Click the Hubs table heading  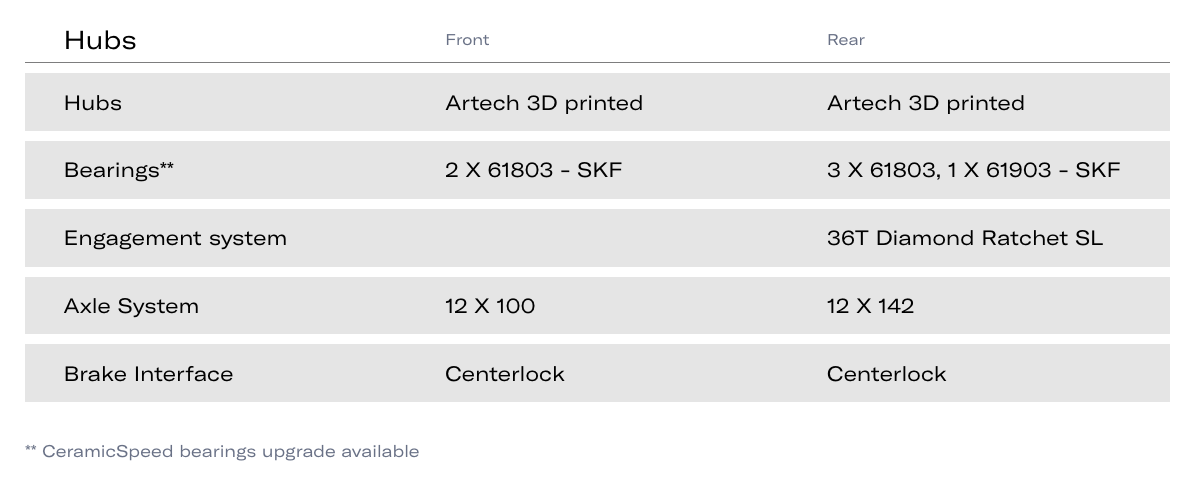coord(100,40)
